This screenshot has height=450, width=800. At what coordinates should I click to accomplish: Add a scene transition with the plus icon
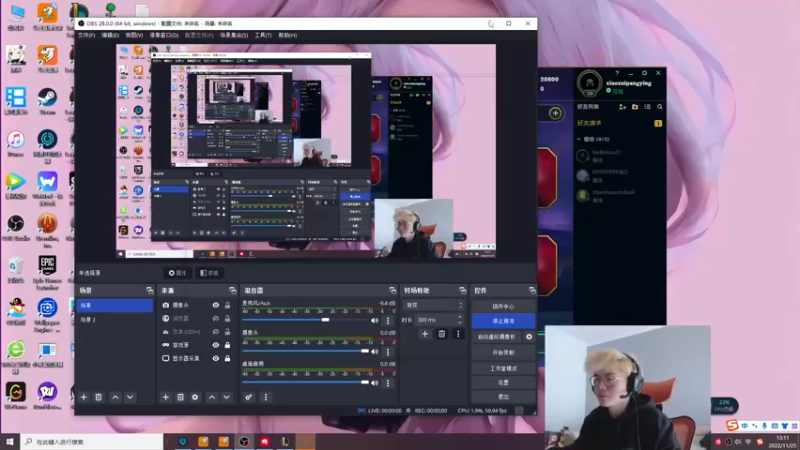424,334
